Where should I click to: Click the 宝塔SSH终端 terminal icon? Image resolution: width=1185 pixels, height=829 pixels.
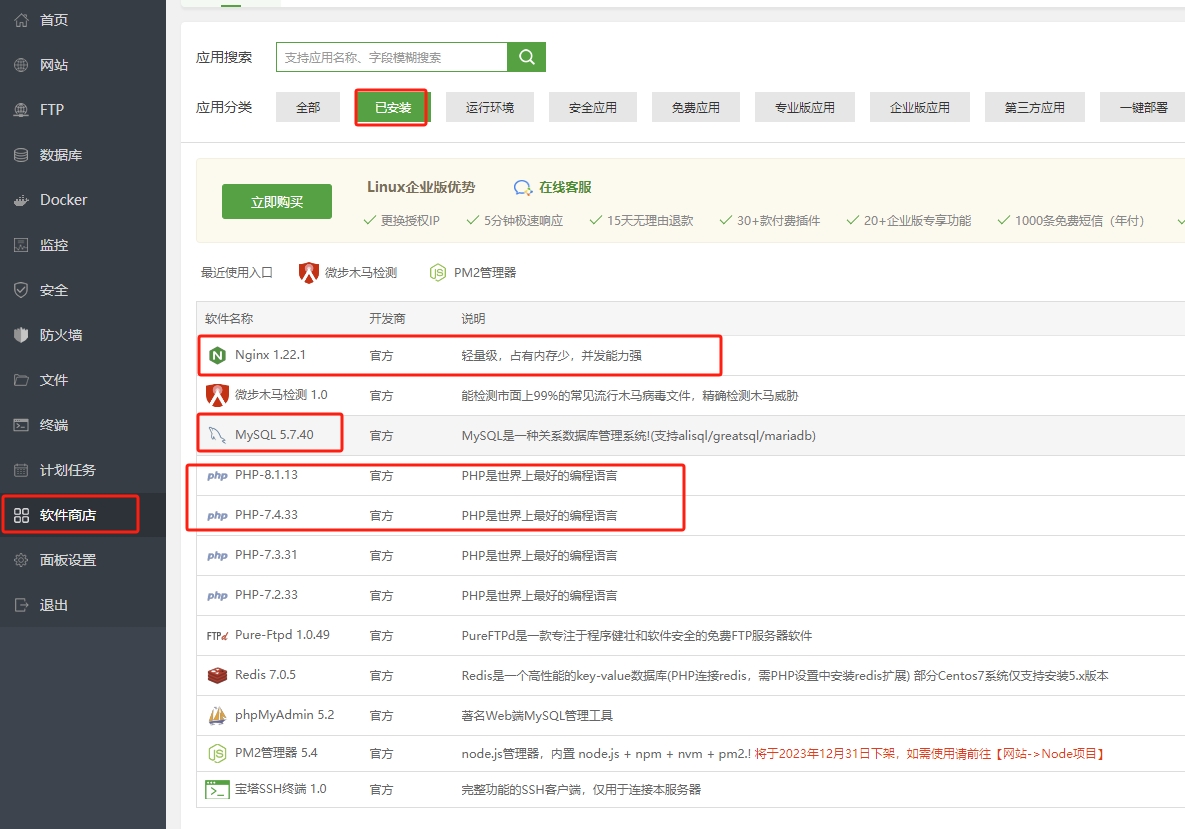click(217, 789)
